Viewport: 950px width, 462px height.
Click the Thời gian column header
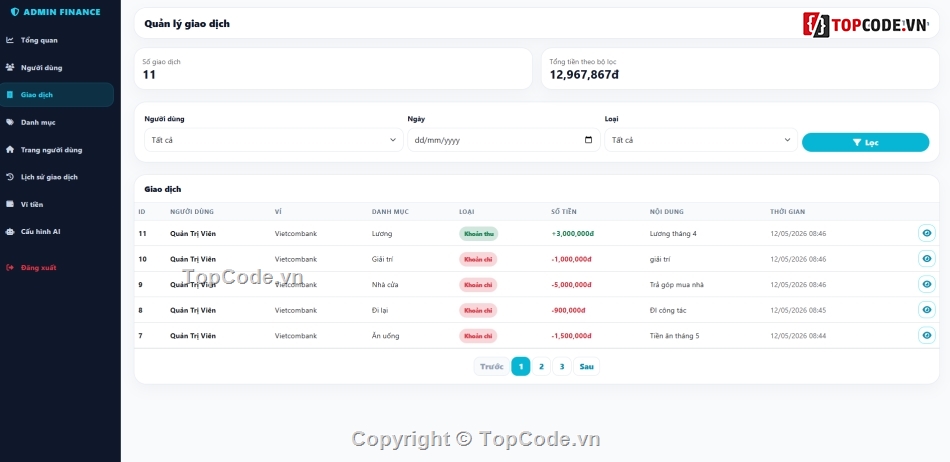[x=788, y=212]
